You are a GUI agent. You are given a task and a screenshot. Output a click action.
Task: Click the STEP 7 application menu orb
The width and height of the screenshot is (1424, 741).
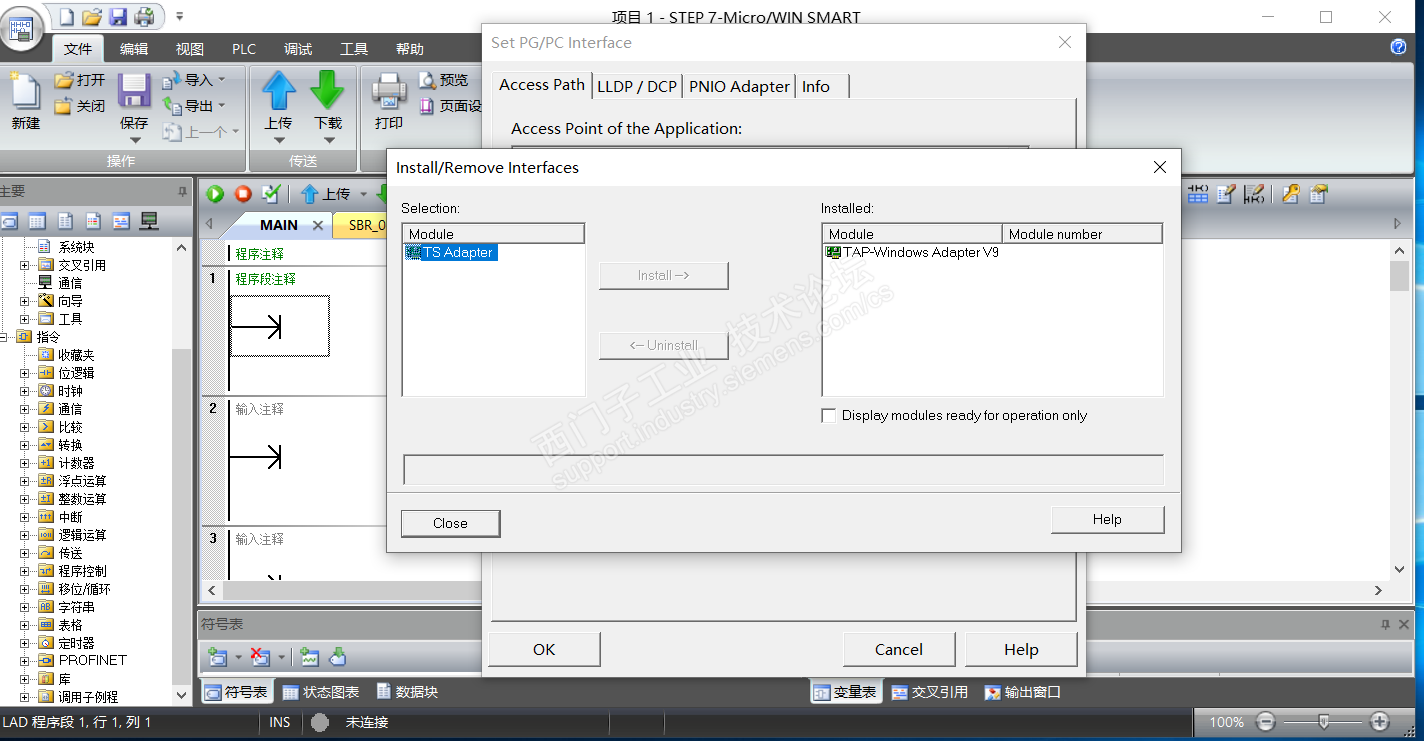click(21, 27)
